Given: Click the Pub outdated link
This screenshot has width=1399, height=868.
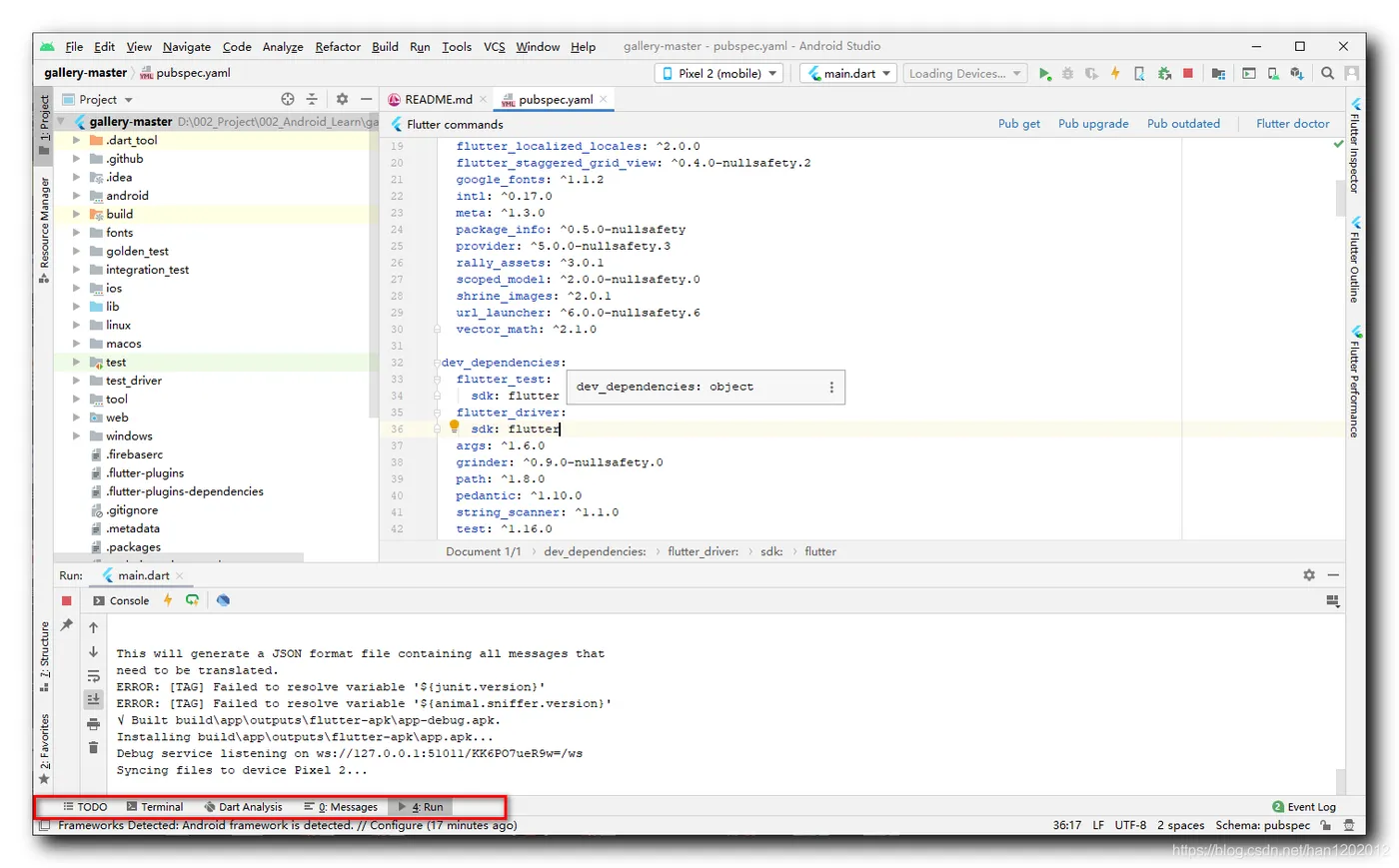Looking at the screenshot, I should coord(1183,124).
